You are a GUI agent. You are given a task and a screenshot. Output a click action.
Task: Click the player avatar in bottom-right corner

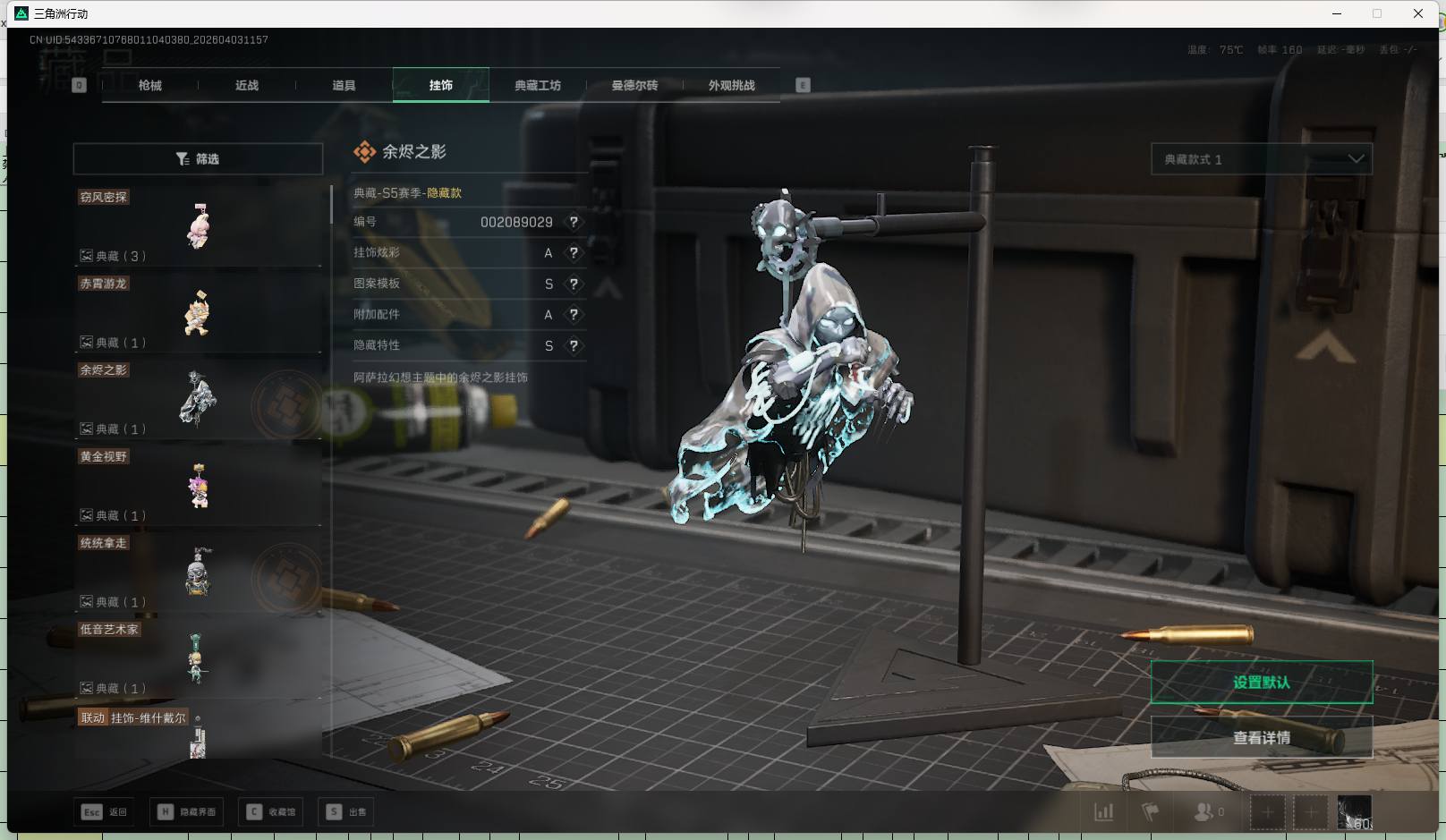click(x=1354, y=812)
